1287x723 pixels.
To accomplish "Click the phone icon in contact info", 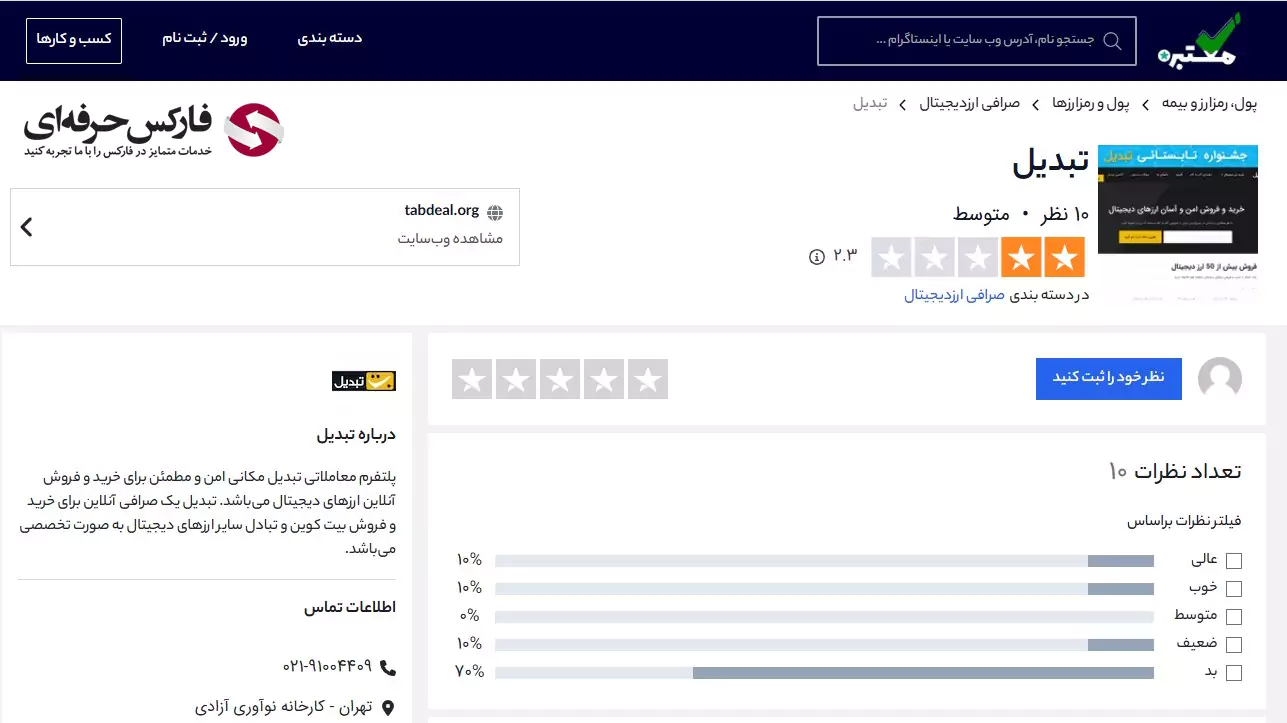I will coord(388,667).
